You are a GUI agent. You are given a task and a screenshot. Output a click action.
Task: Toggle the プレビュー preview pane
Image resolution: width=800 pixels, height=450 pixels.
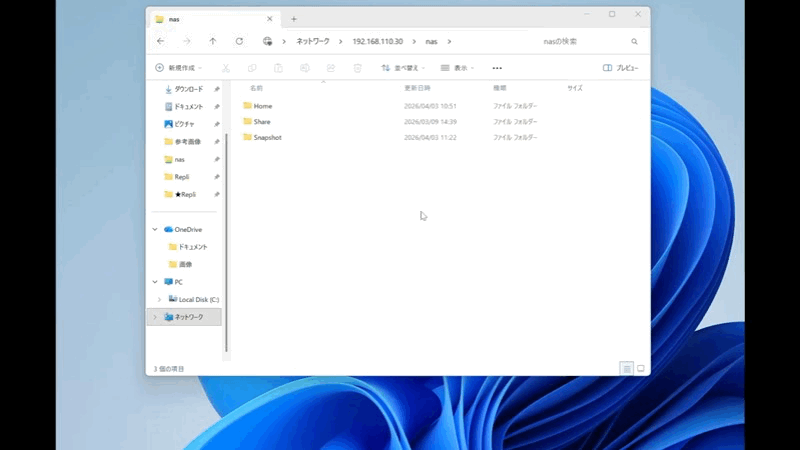coord(620,68)
